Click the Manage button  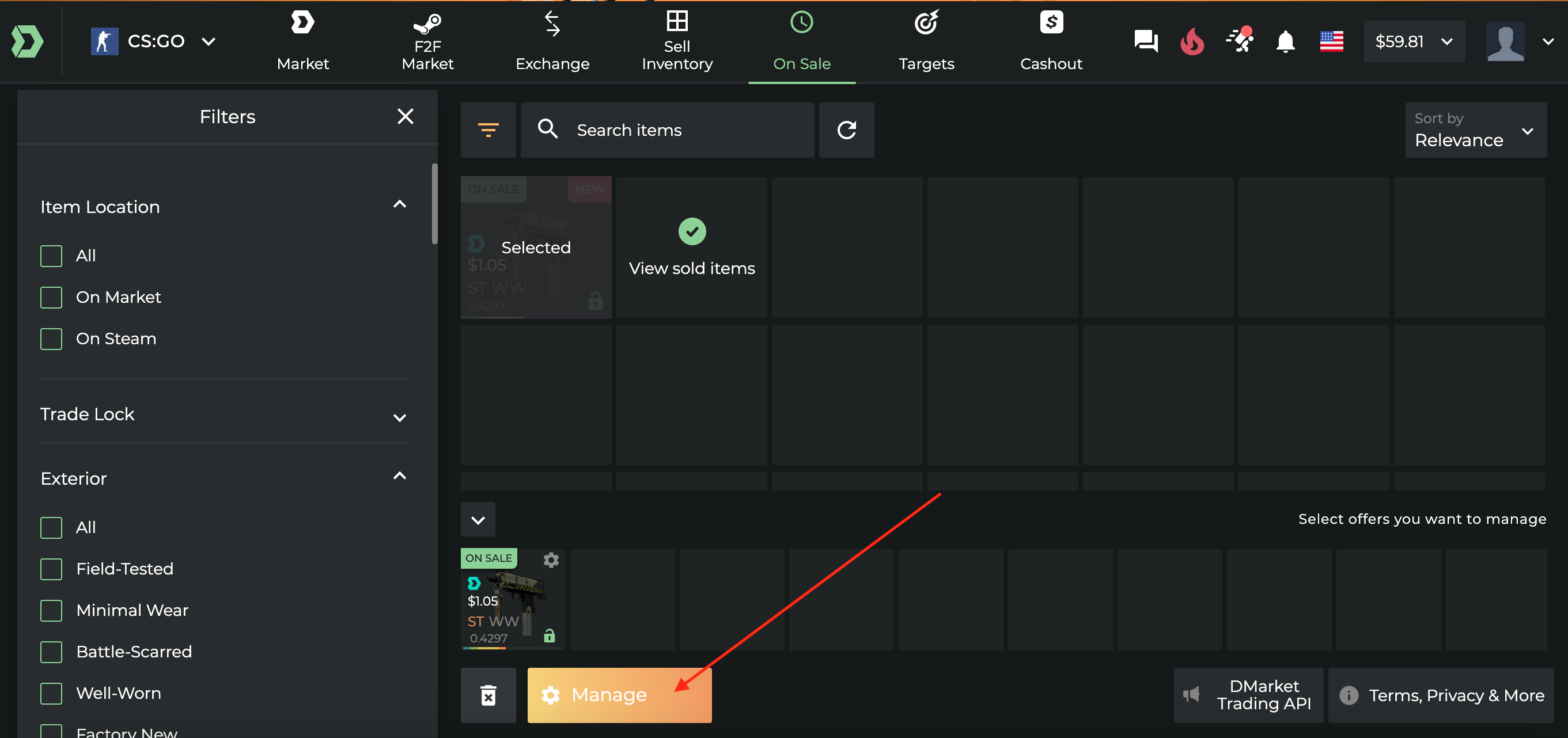pyautogui.click(x=619, y=695)
